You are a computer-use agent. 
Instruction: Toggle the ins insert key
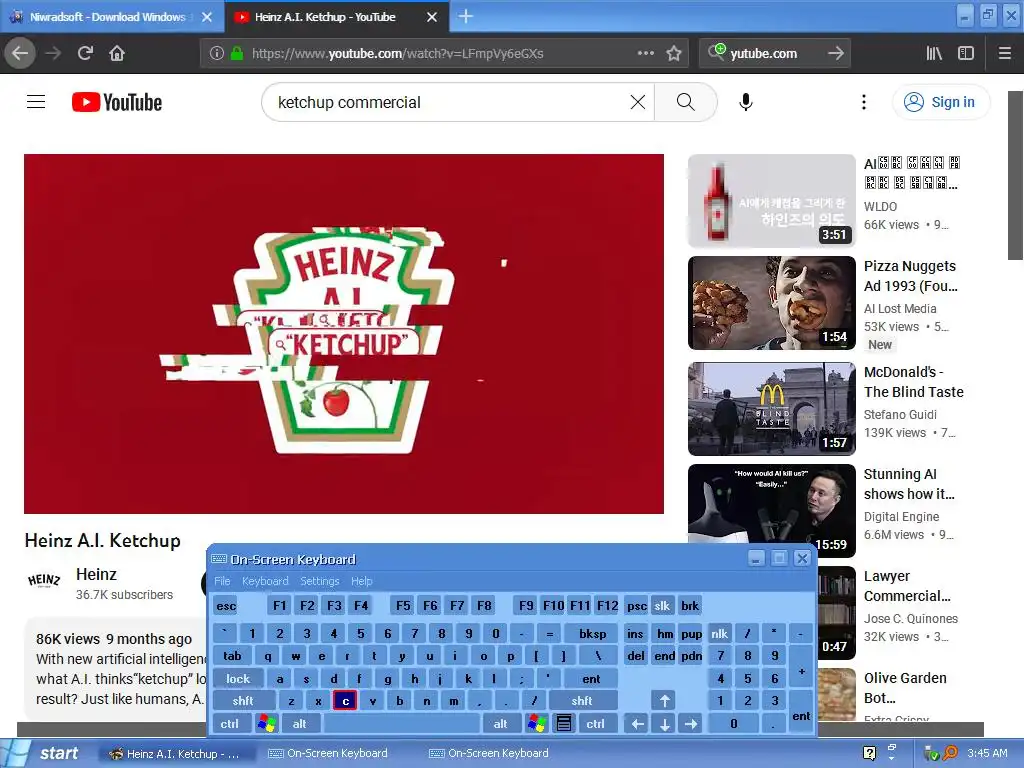coord(635,633)
